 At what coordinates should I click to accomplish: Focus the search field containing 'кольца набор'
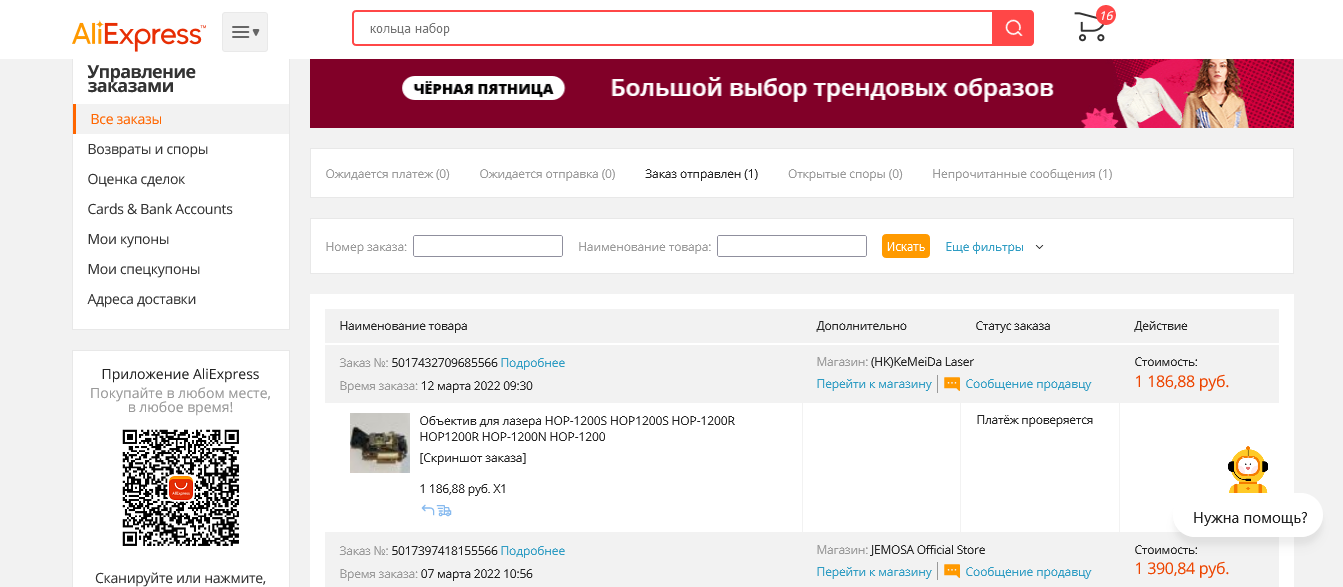[672, 28]
